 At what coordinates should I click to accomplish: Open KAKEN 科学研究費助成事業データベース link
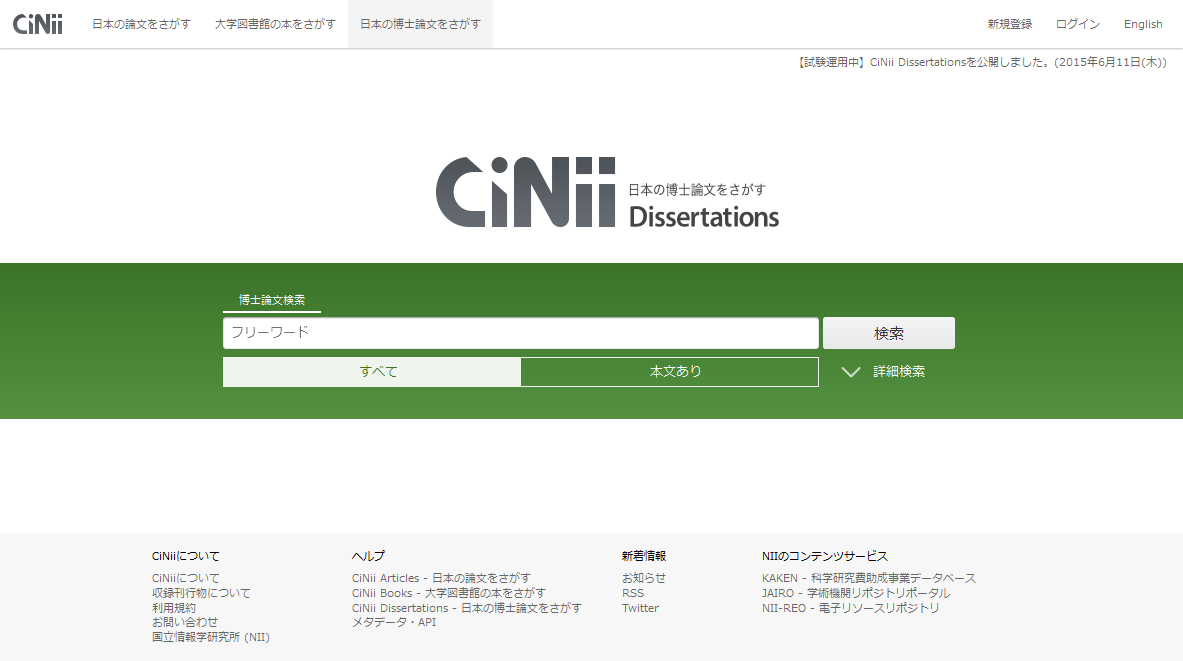click(x=868, y=578)
